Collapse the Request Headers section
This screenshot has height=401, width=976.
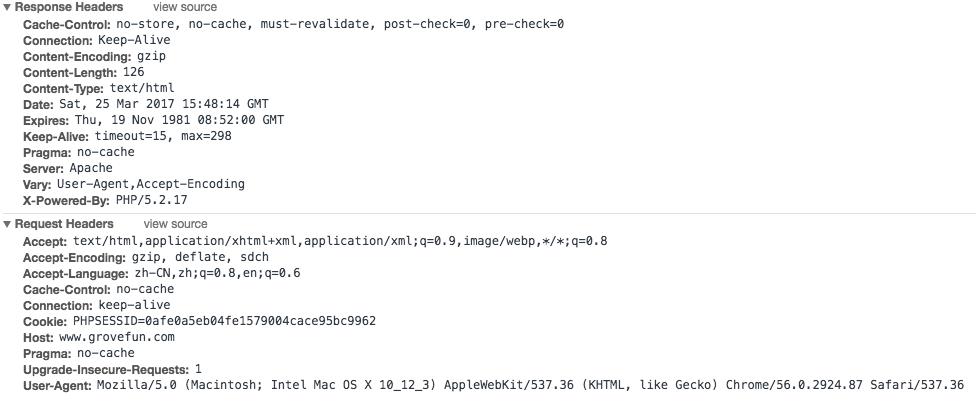7,224
